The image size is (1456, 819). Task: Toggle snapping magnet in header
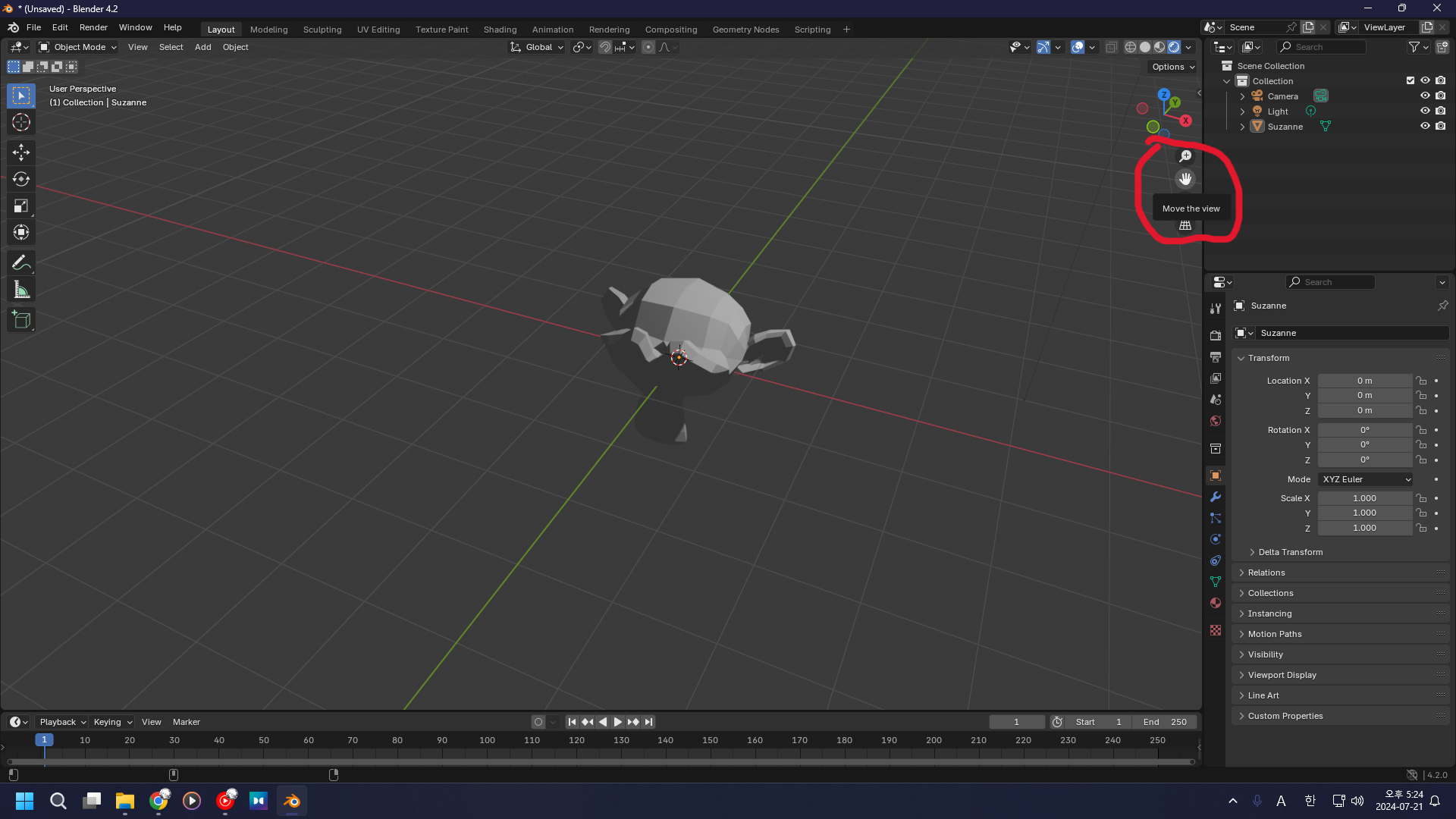point(605,47)
